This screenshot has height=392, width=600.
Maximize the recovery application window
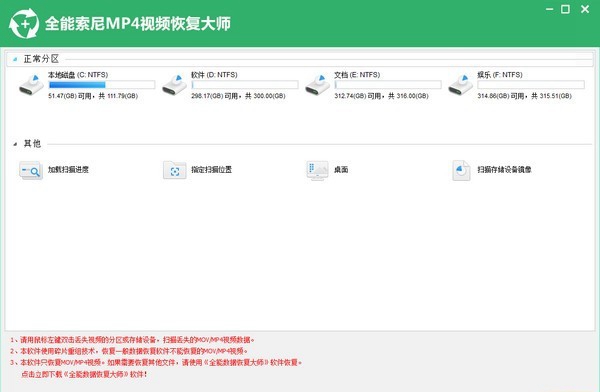coord(565,9)
